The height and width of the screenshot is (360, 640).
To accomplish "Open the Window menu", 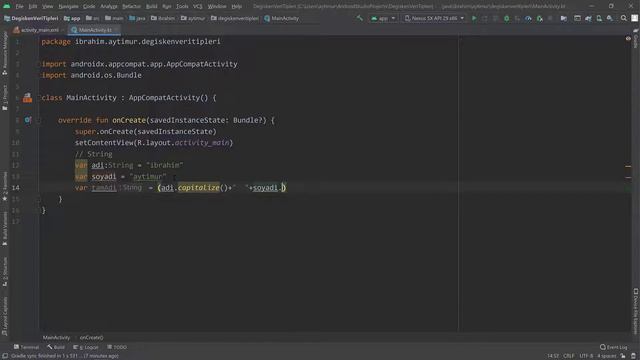I will [217, 7].
